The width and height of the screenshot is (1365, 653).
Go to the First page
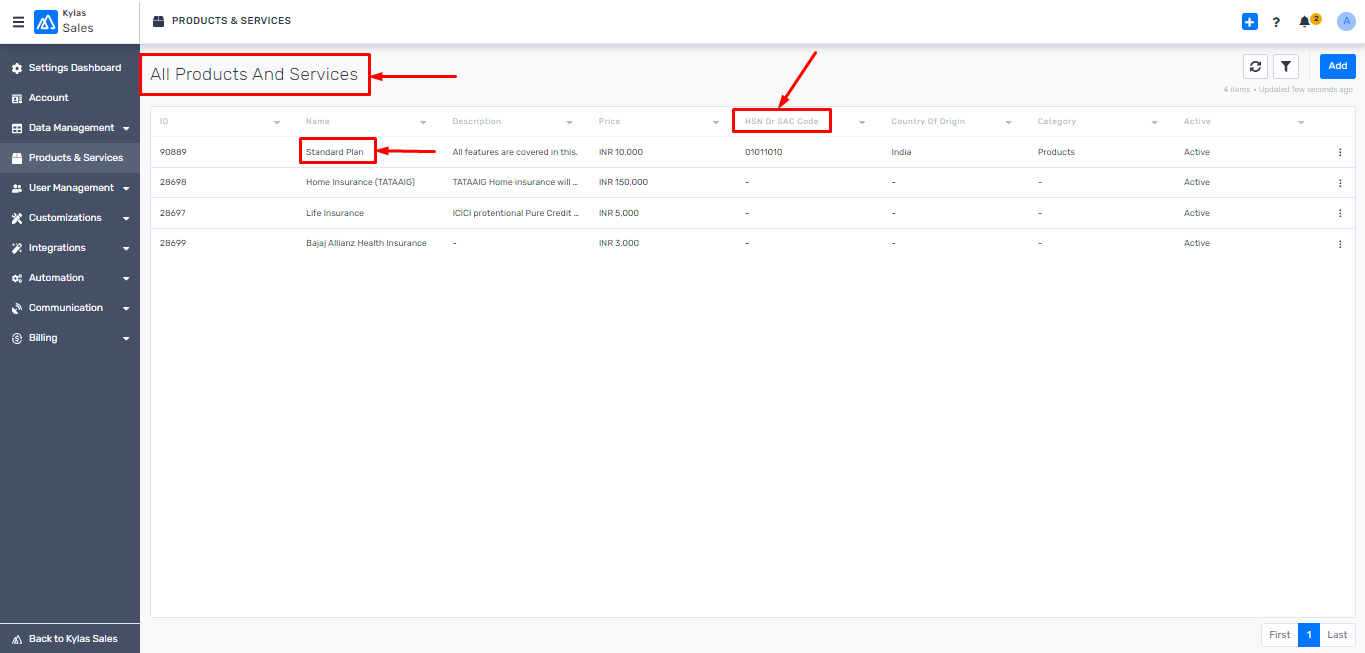tap(1280, 635)
